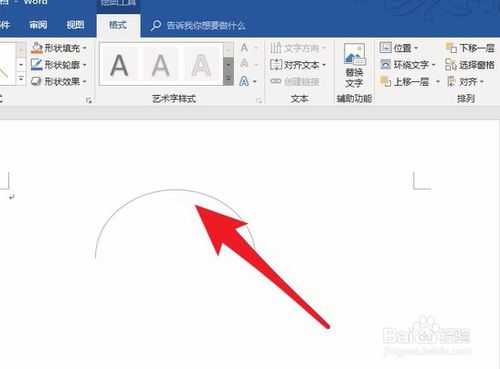Expand the Text Effects dropdown arrow
The height and width of the screenshot is (369, 500).
[255, 81]
